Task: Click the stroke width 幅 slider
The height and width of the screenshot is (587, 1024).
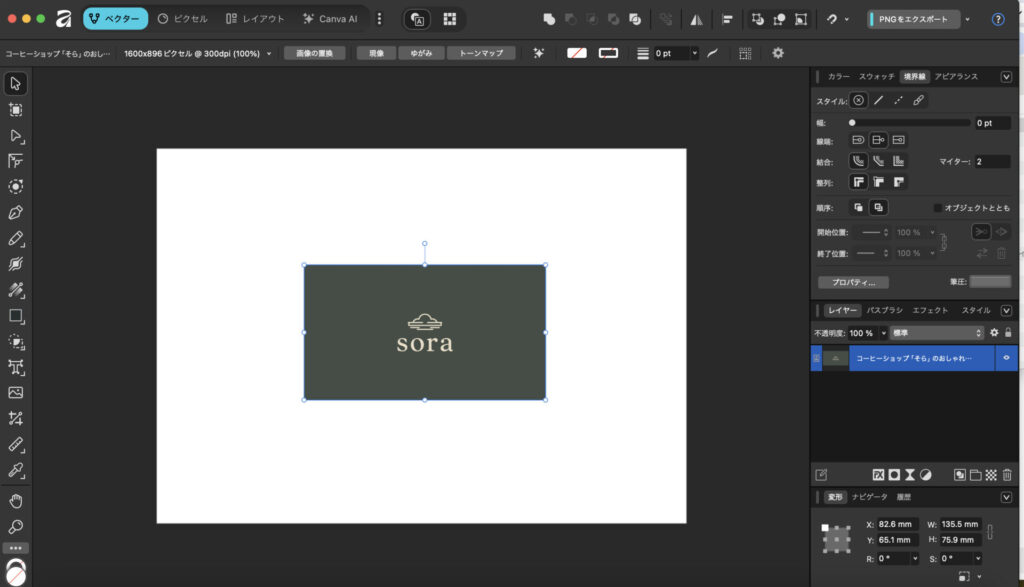Action: click(910, 123)
